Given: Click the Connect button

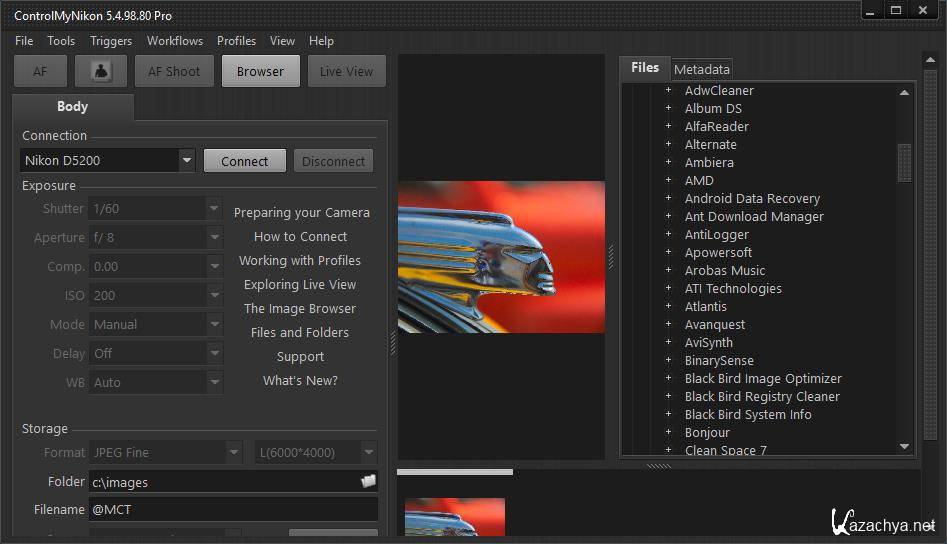Looking at the screenshot, I should (245, 161).
